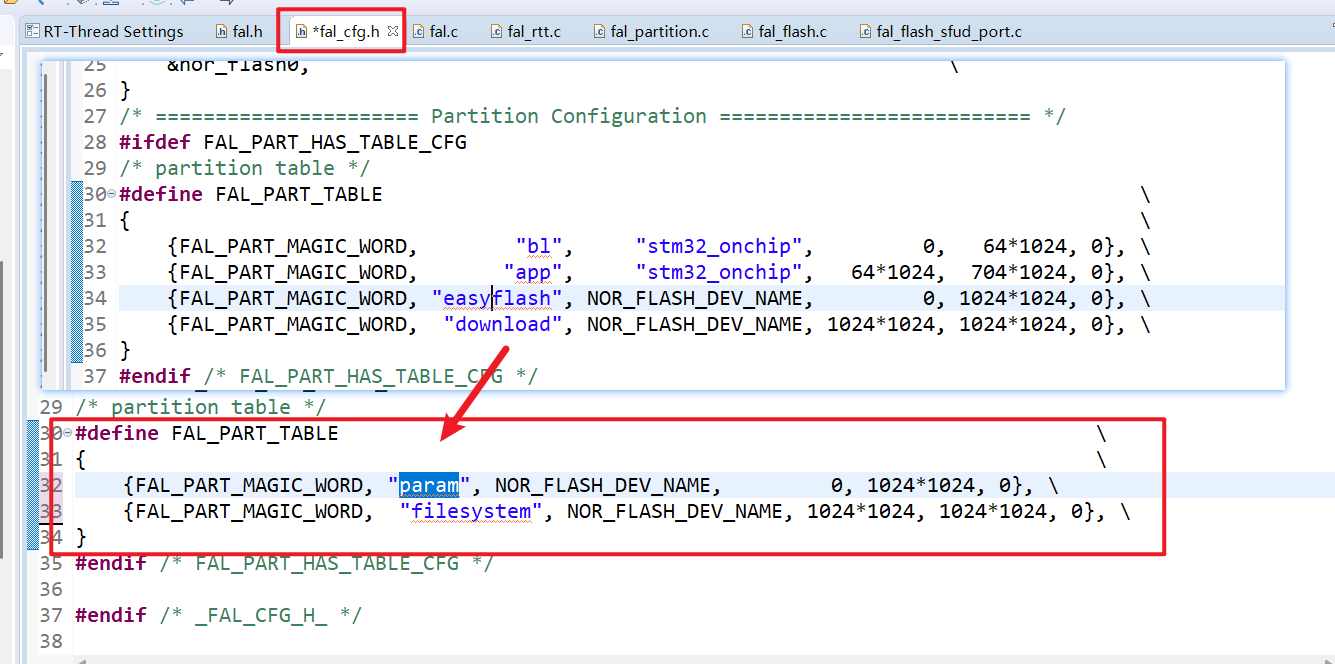The image size is (1335, 664).
Task: Switch to the fal_rtt.c tab
Action: [x=525, y=31]
